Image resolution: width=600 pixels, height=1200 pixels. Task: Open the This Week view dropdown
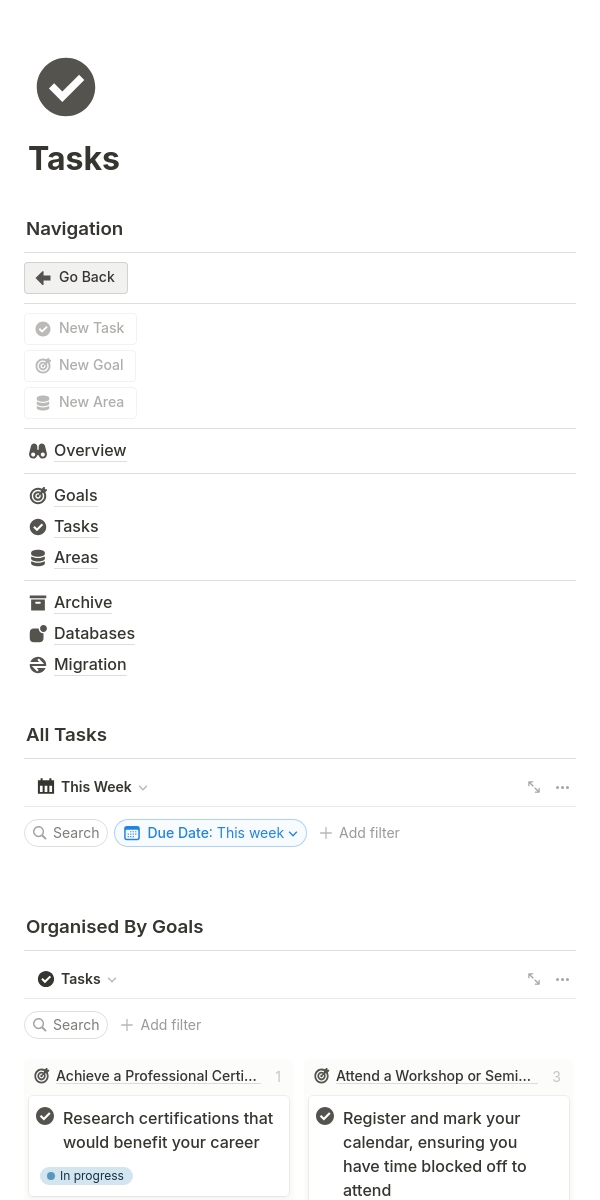tap(92, 787)
